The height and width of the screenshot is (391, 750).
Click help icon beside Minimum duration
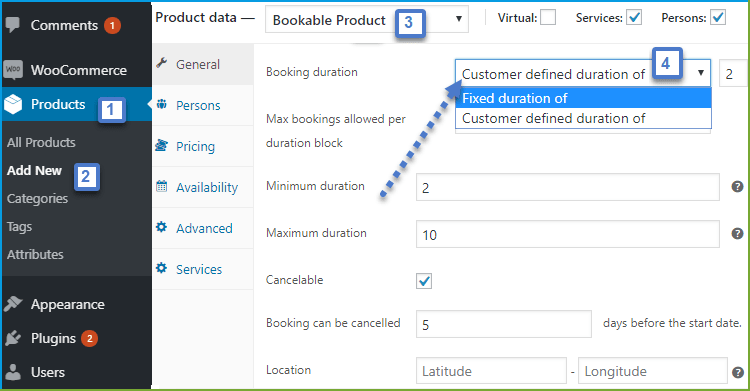tap(737, 187)
